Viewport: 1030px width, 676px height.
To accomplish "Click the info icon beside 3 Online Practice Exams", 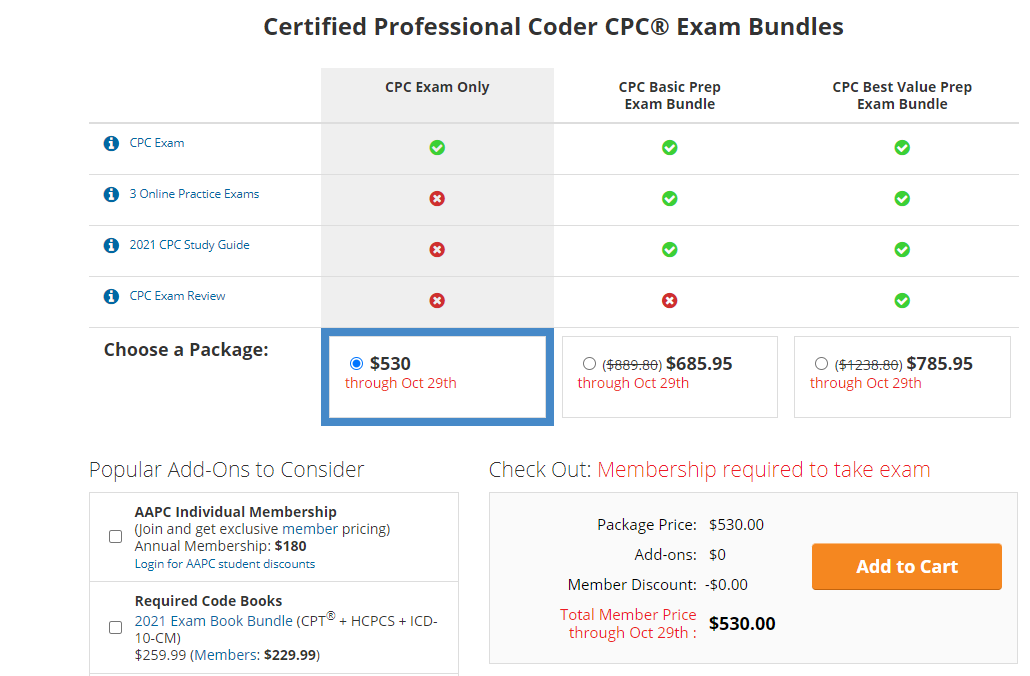I will pyautogui.click(x=110, y=194).
